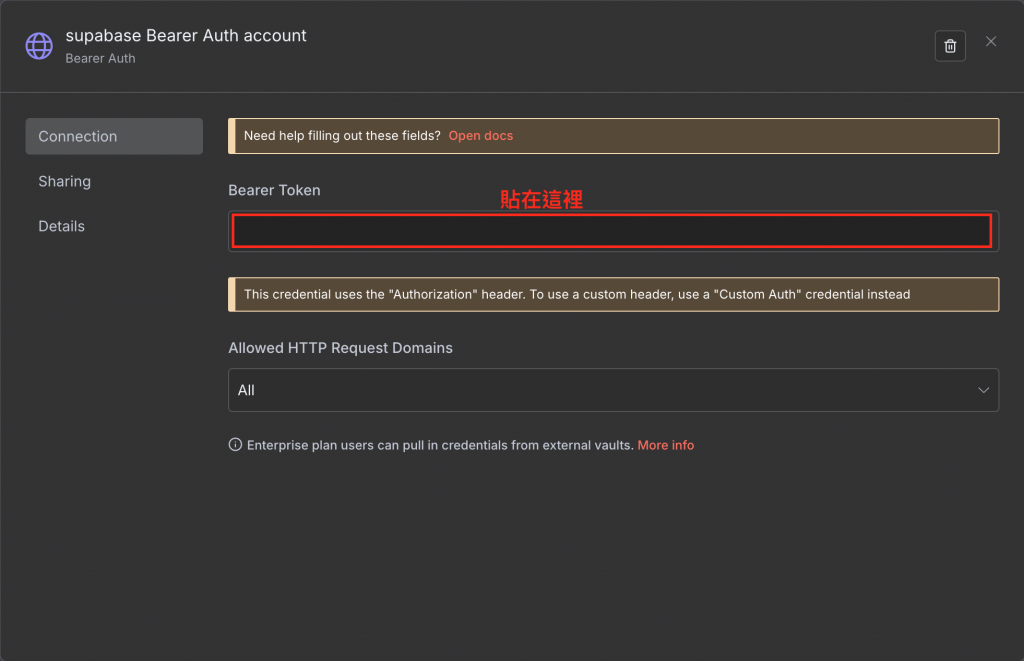Follow the Open docs link
Image resolution: width=1024 pixels, height=661 pixels.
[x=481, y=136]
